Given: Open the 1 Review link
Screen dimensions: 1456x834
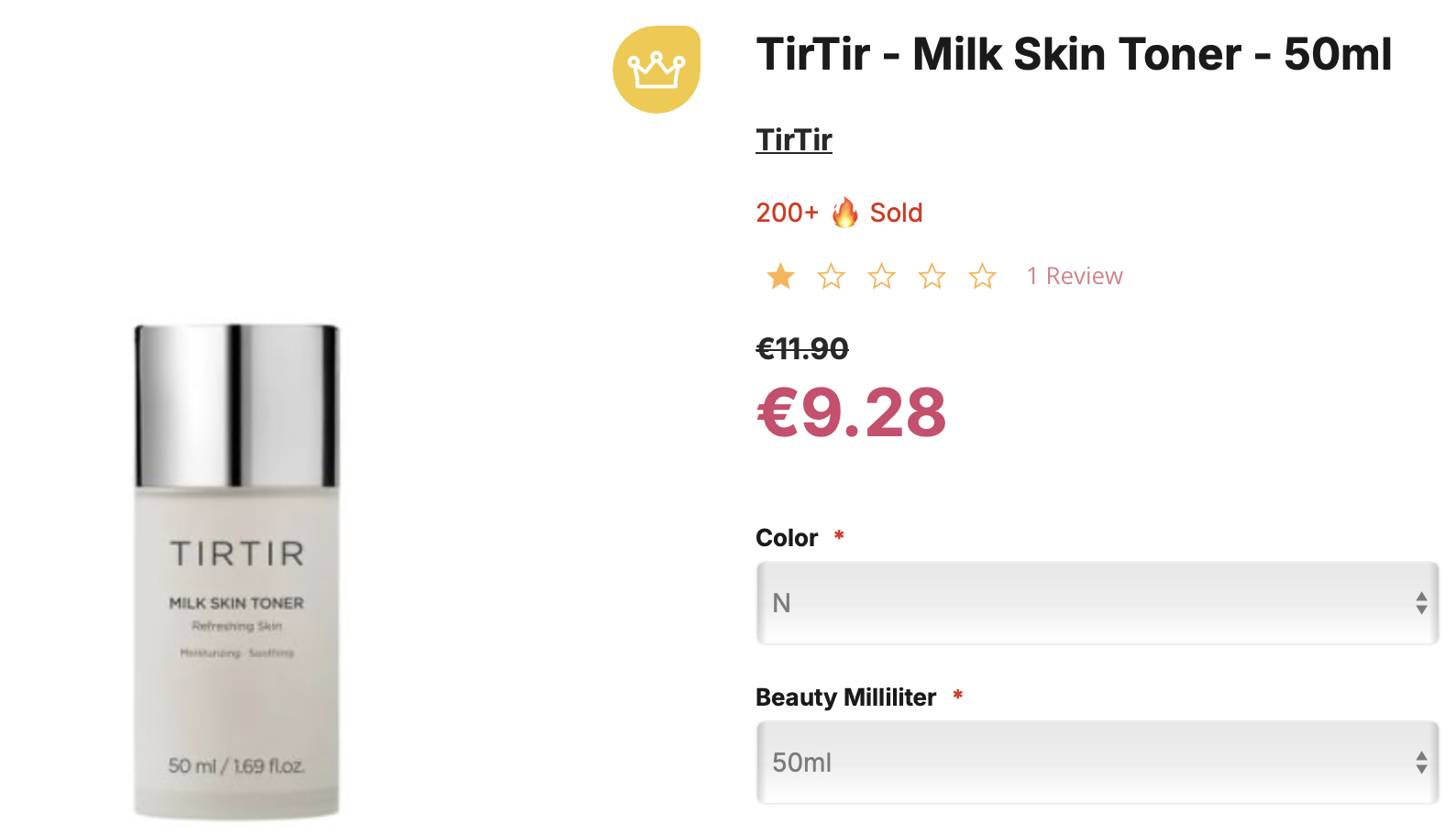Looking at the screenshot, I should point(1075,276).
